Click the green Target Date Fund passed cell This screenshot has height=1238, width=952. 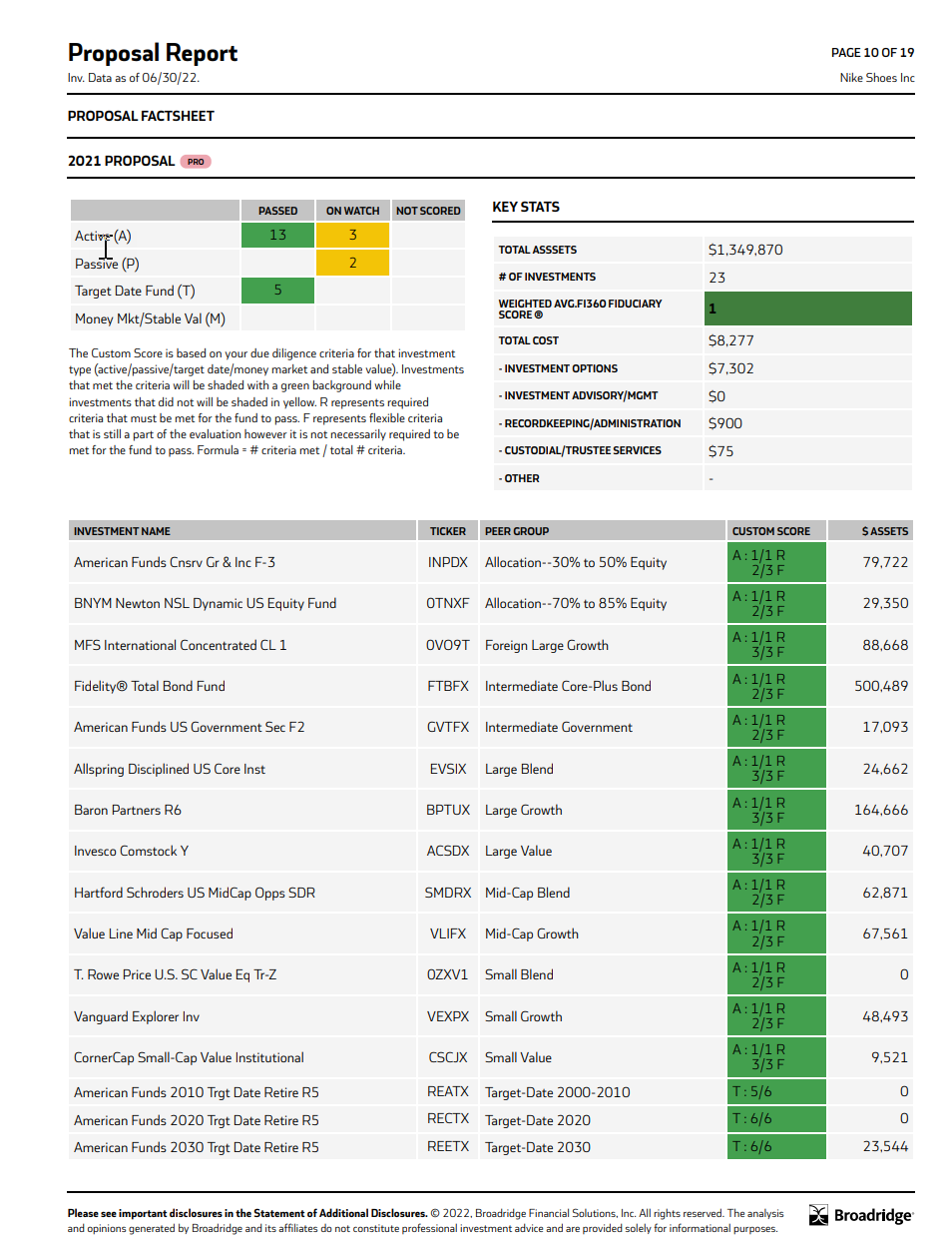click(277, 291)
